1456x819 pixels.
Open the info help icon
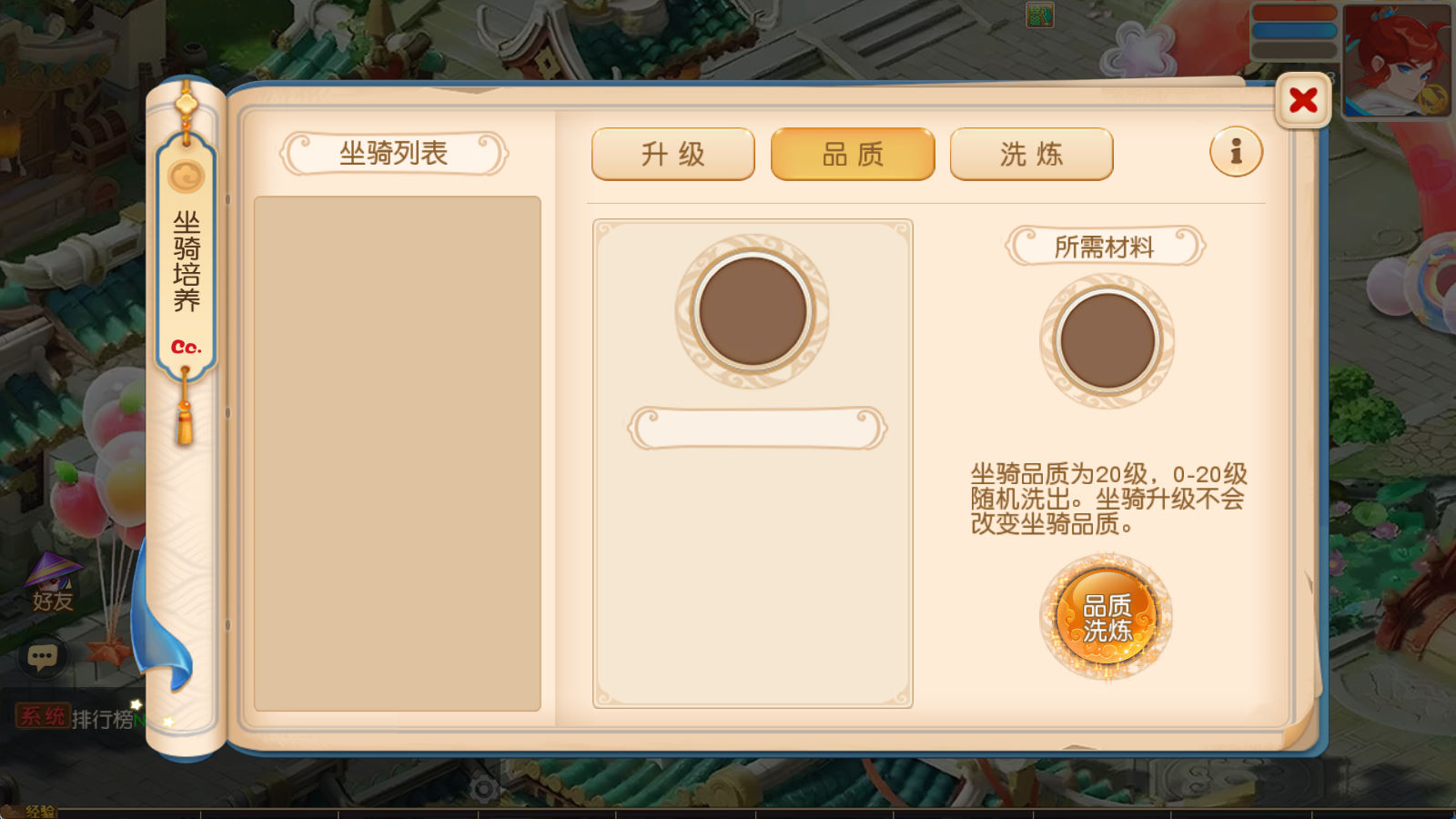click(1236, 151)
